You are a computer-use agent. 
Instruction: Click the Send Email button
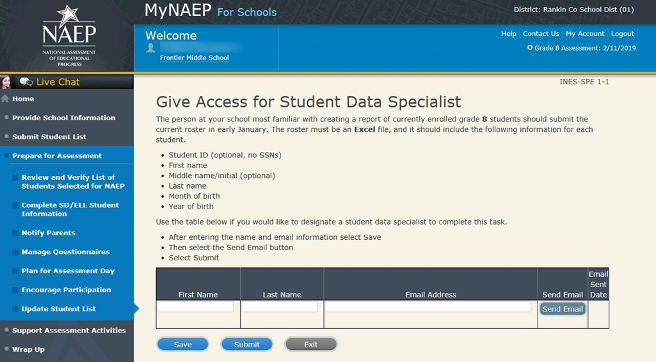pos(562,309)
